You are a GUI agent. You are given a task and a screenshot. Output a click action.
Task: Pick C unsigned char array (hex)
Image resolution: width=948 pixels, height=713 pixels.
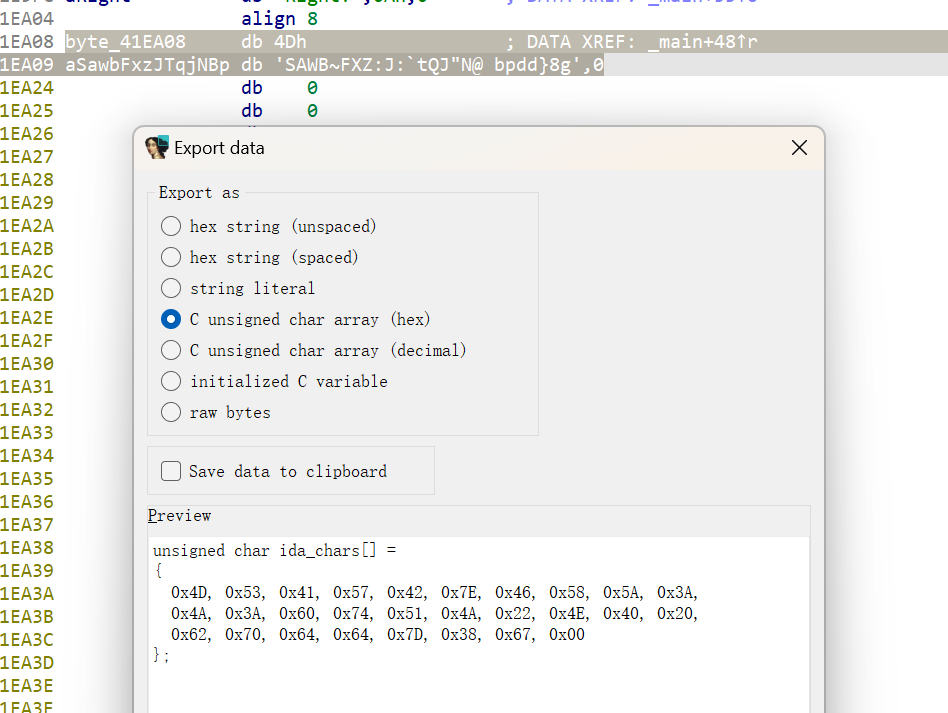point(171,319)
